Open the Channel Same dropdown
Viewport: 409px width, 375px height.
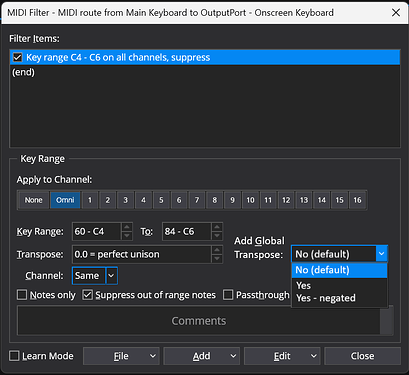tap(112, 276)
